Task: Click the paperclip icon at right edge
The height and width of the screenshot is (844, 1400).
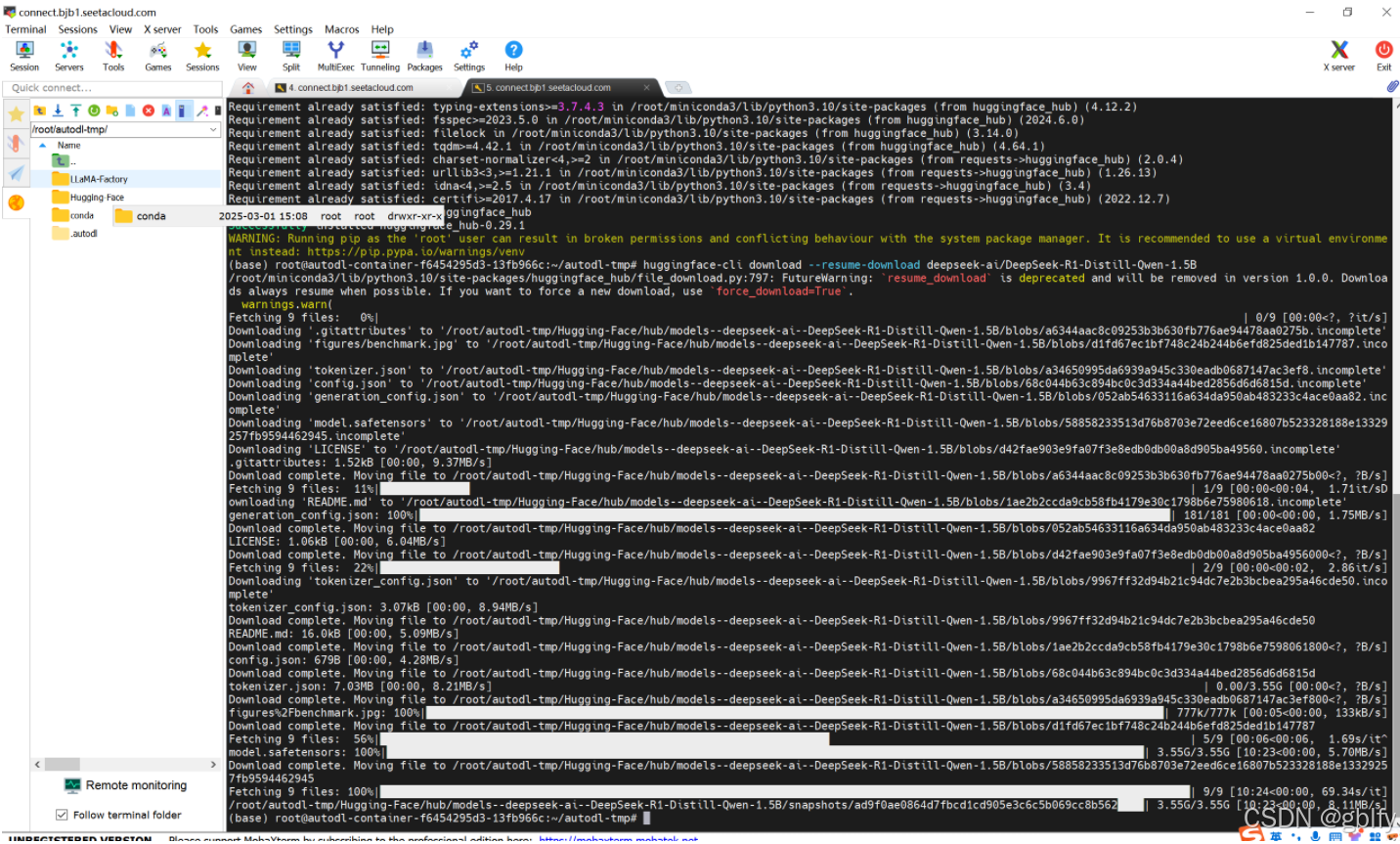Action: click(x=1391, y=87)
